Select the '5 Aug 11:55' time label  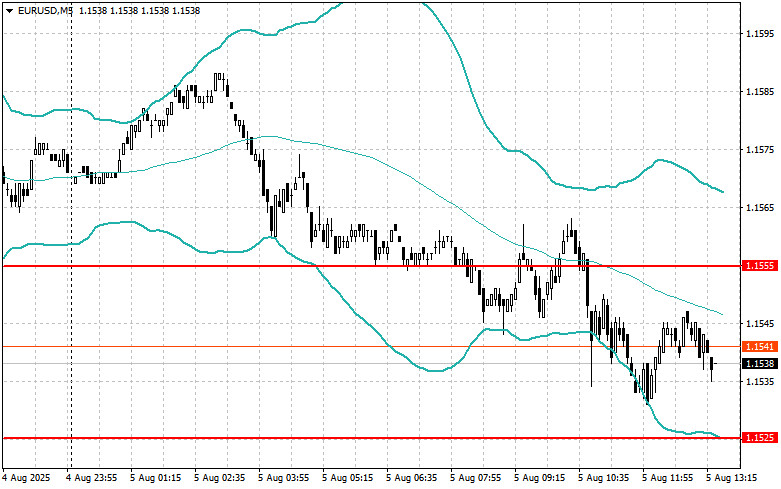tap(667, 478)
